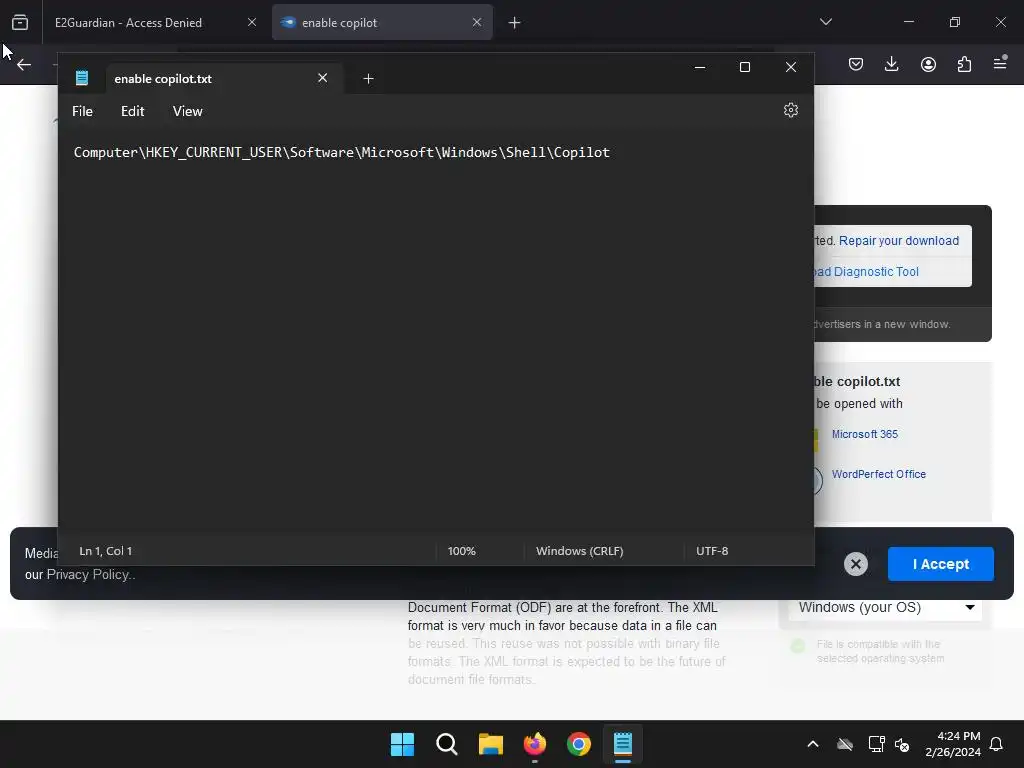The image size is (1024, 768).
Task: Click the muted volume tray icon
Action: click(x=902, y=744)
